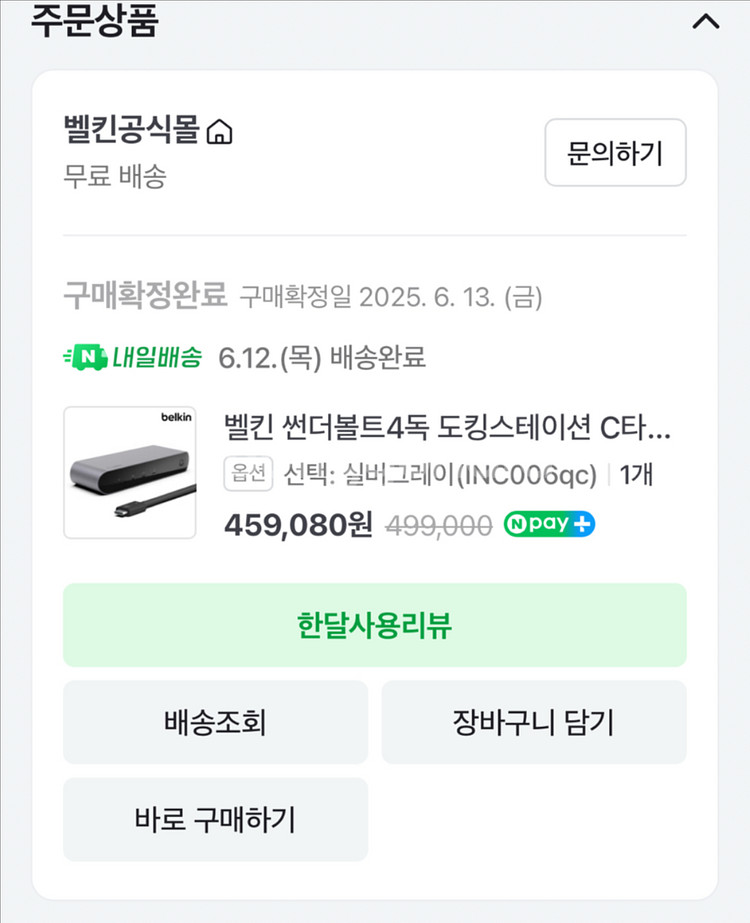
Task: Click the 주문상품 section header
Action: (x=95, y=21)
